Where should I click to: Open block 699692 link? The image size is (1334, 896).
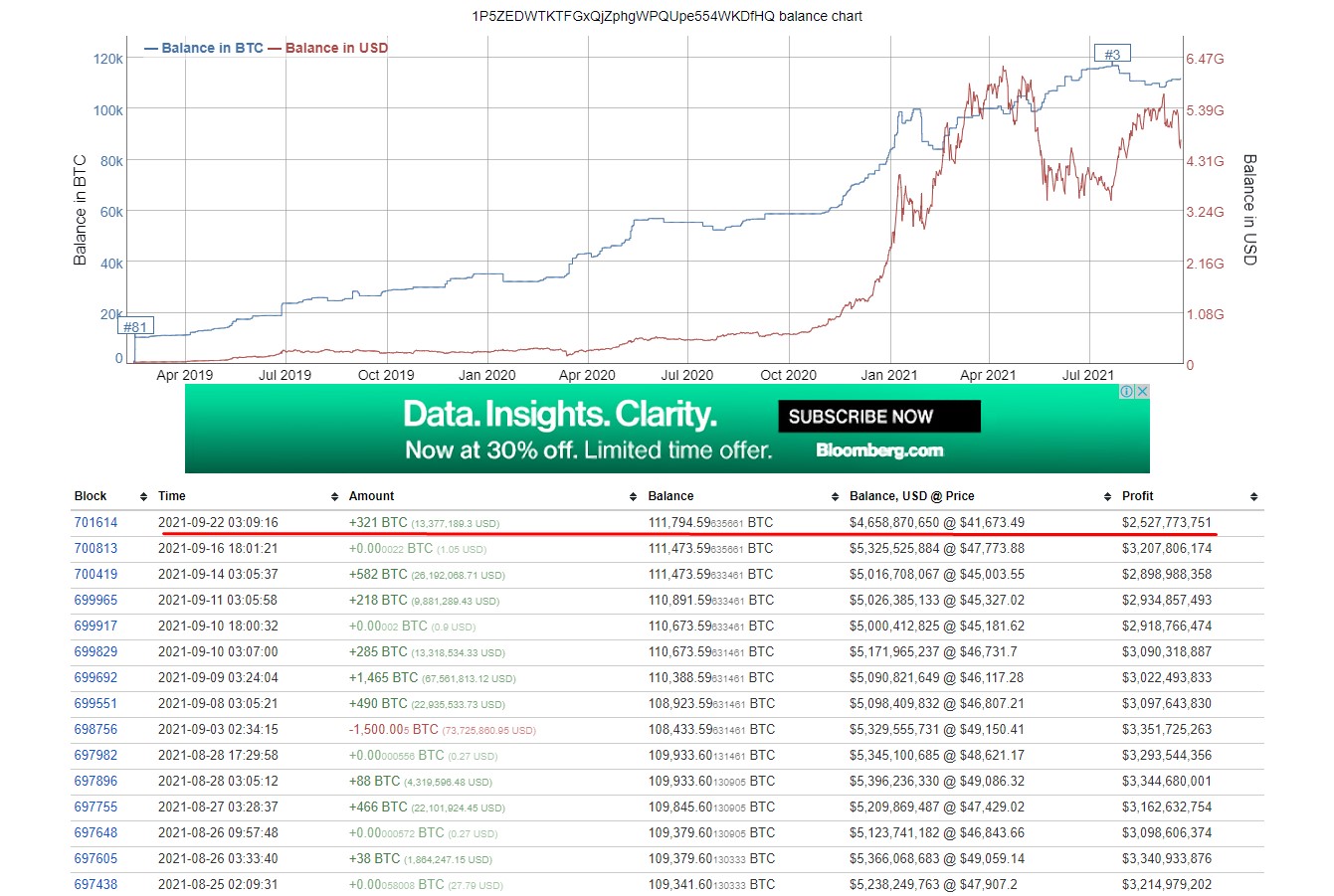point(95,677)
